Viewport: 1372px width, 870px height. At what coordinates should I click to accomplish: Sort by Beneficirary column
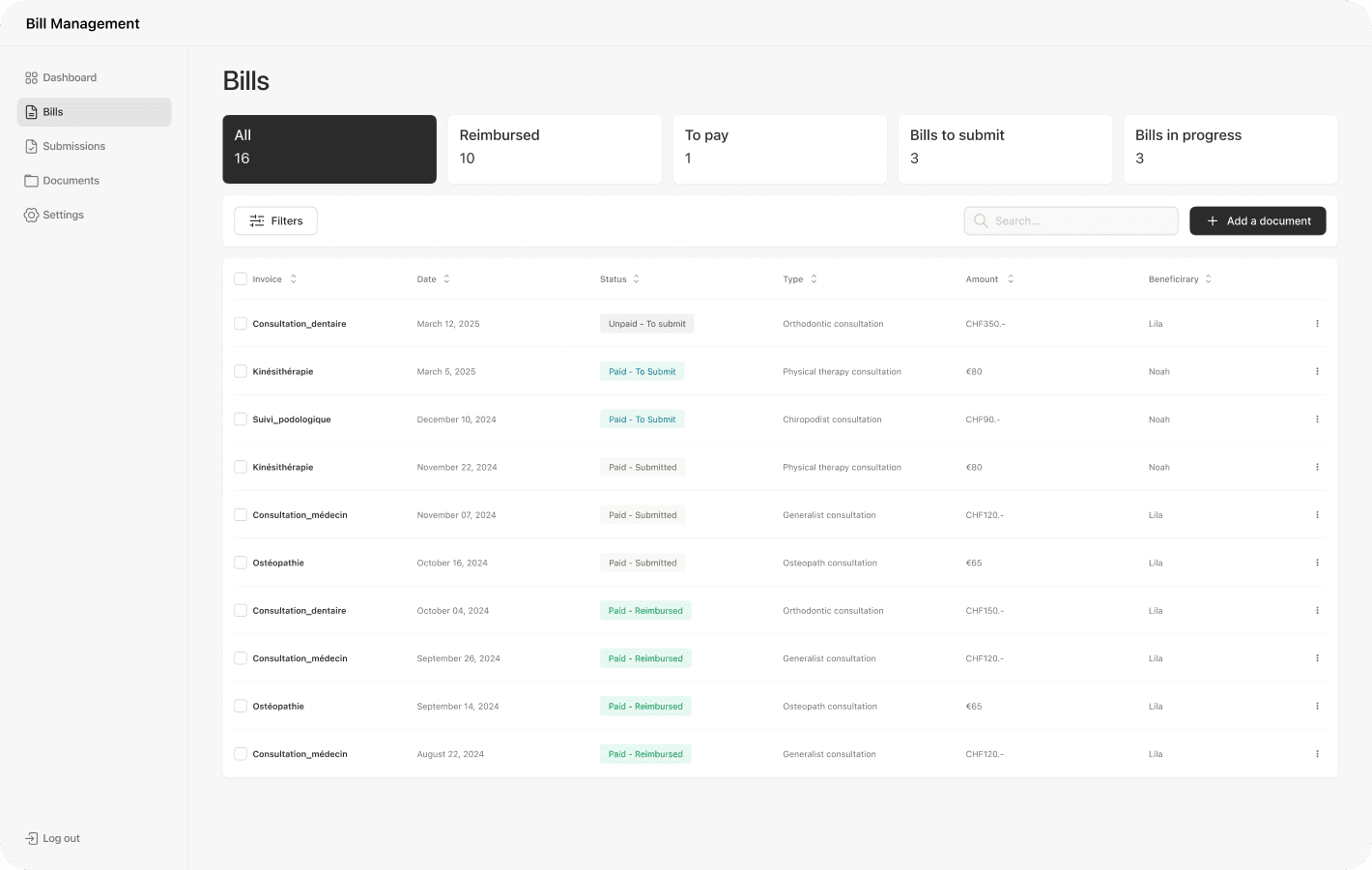pos(1207,278)
